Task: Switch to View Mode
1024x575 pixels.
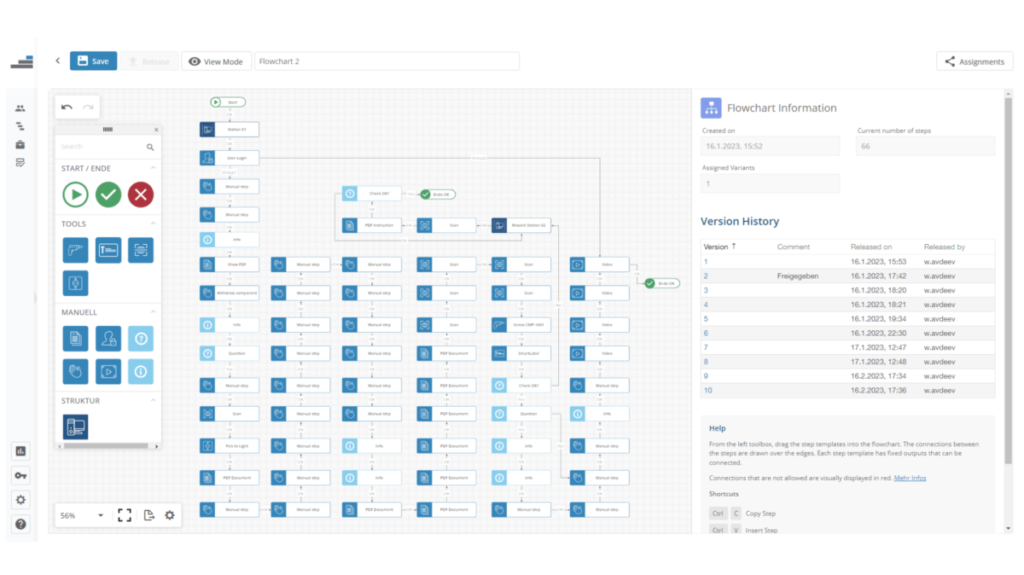Action: tap(215, 62)
